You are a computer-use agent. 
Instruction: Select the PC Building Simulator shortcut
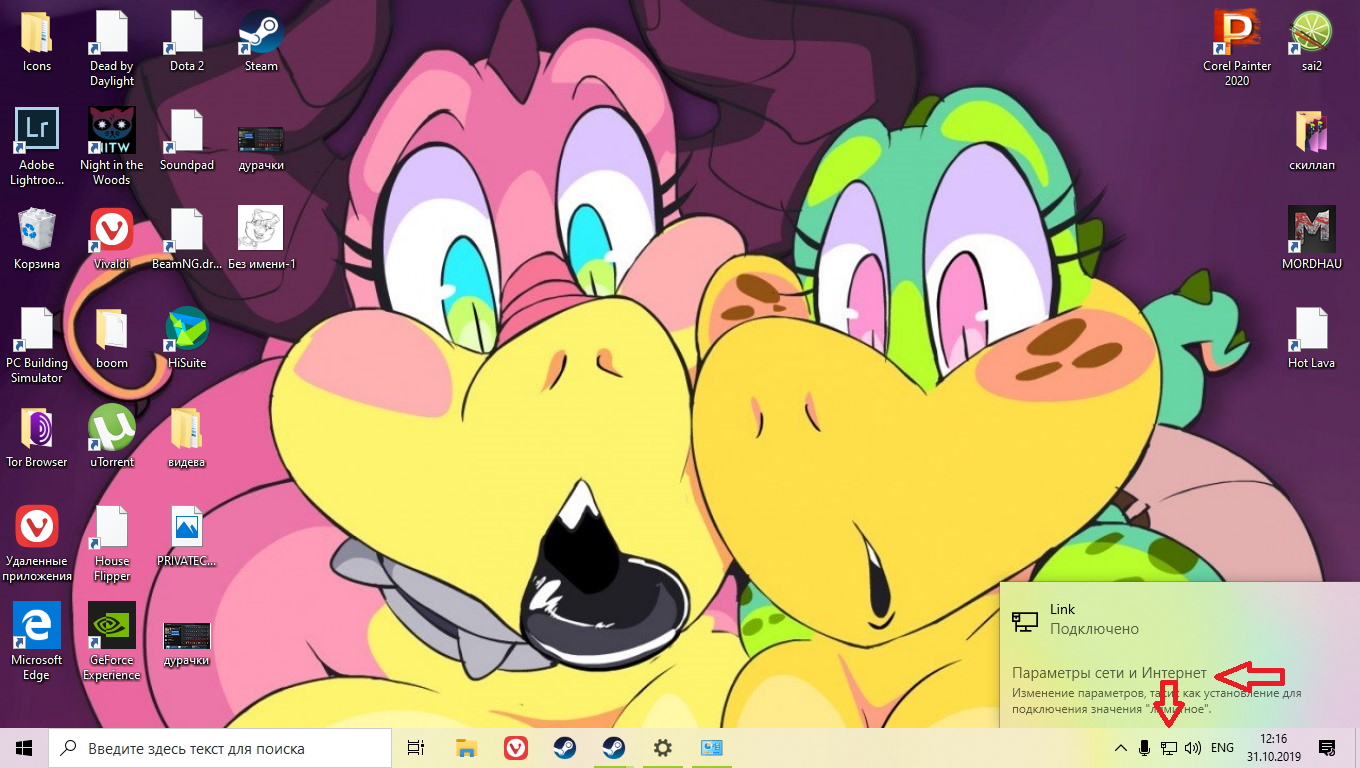36,345
